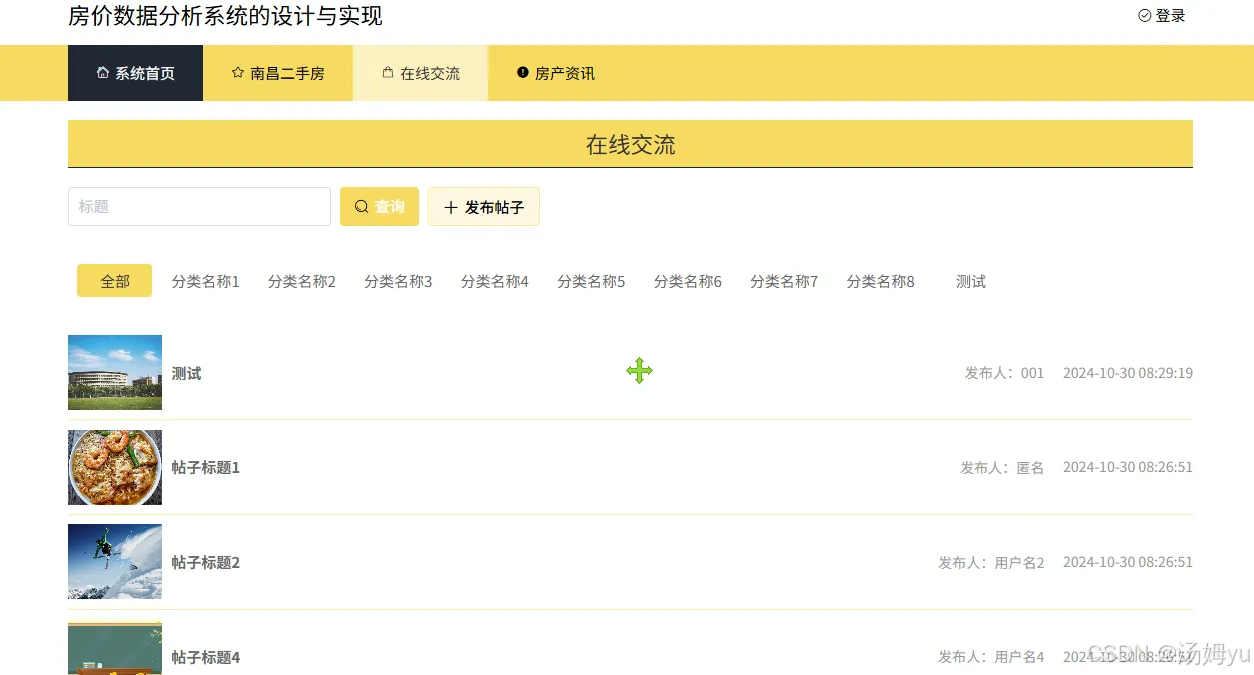This screenshot has height=675, width=1254.
Task: Click the timestamp 2024-10-30 08:29:19
Action: pos(1128,373)
